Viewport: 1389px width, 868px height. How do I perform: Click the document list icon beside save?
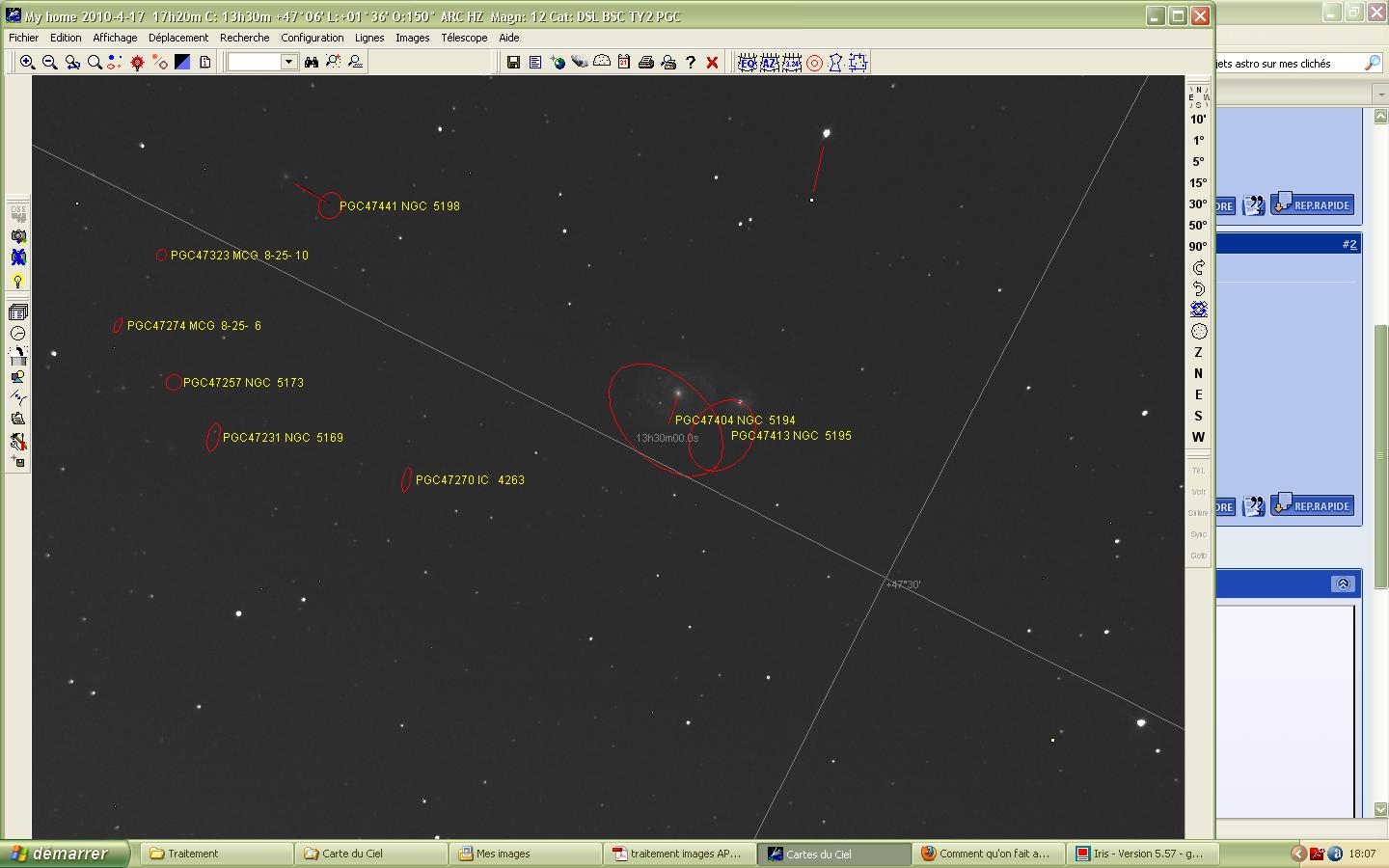(x=535, y=63)
